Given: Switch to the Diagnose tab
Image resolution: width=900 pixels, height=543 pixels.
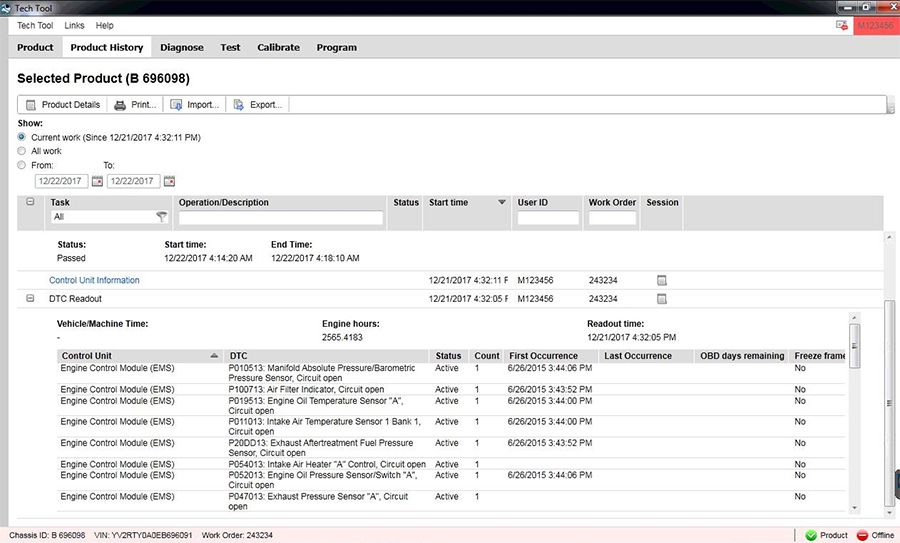Looking at the screenshot, I should (181, 47).
